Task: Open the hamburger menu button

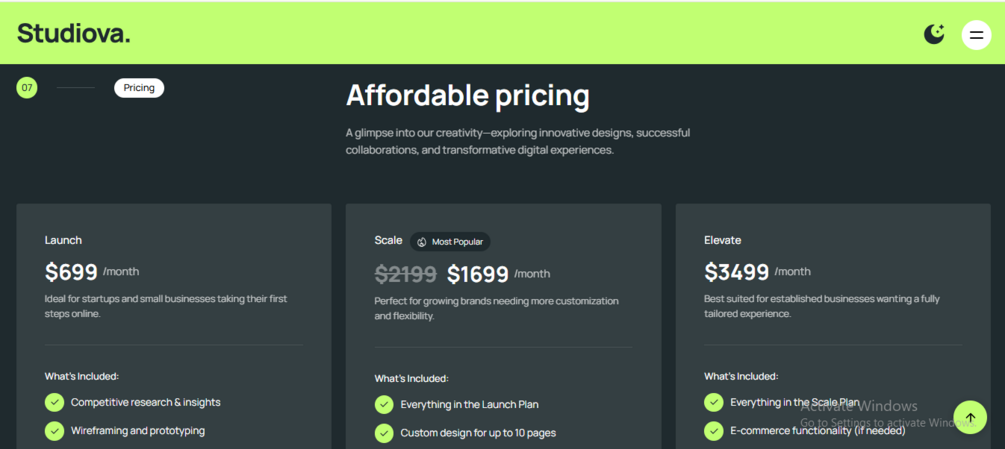Action: (x=976, y=35)
